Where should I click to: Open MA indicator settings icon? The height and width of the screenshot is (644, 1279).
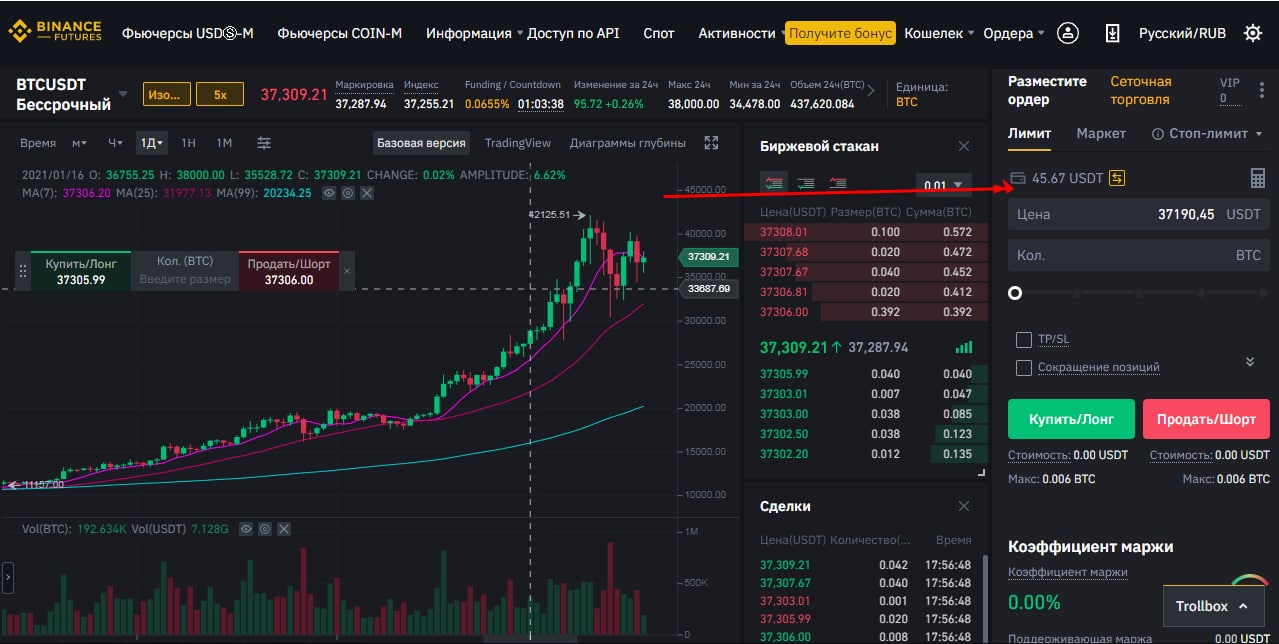347,192
